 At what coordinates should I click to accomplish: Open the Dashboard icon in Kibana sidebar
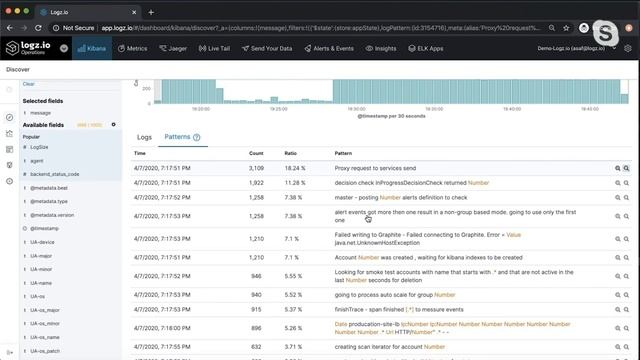[9, 149]
